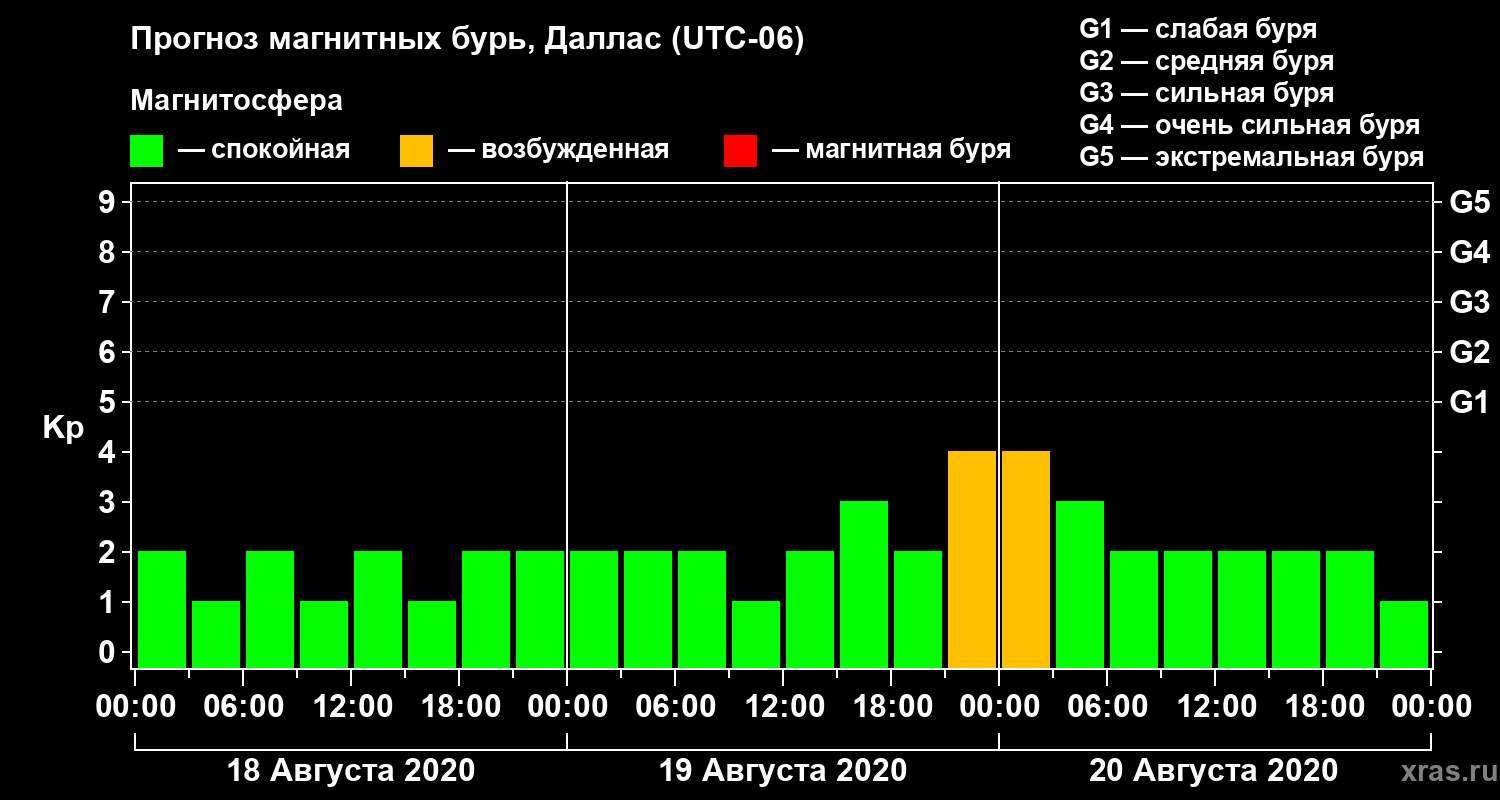Image resolution: width=1500 pixels, height=800 pixels.
Task: Click the first Kp 2 bar at 00:00 18 Августа
Action: [x=162, y=609]
